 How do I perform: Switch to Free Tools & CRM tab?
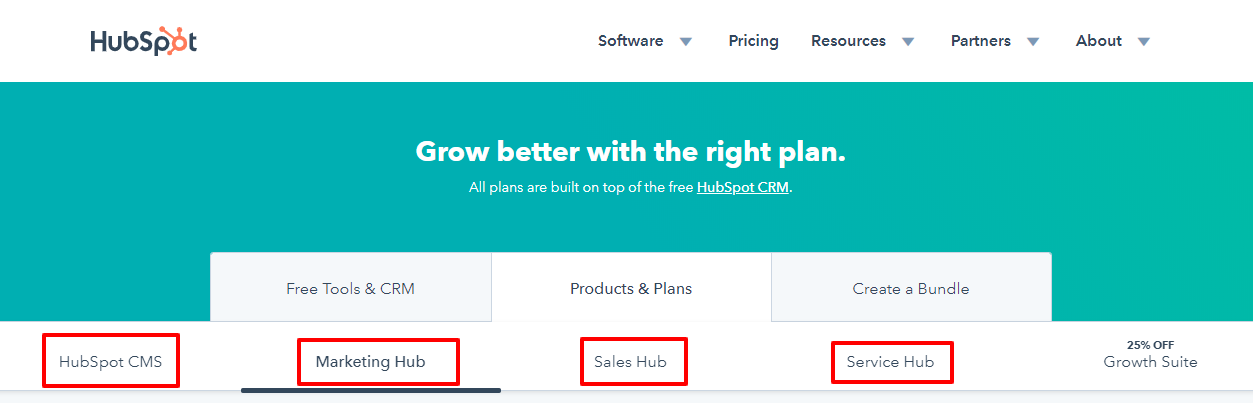click(351, 288)
